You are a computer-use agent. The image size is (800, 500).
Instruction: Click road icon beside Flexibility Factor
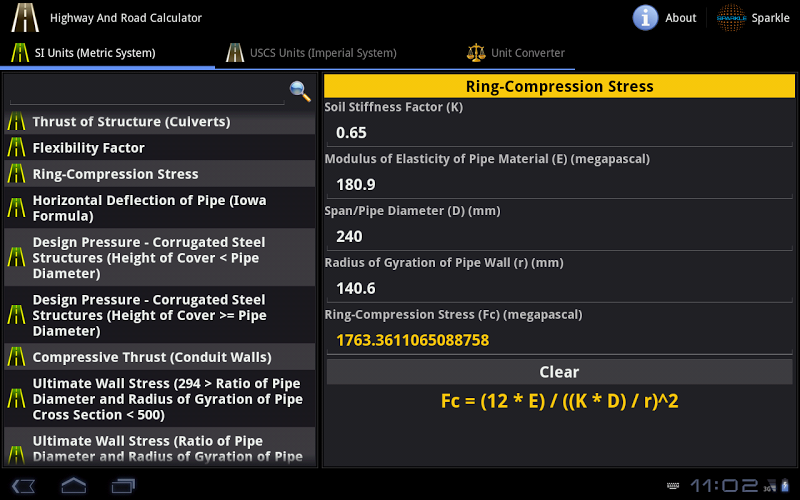(16, 148)
